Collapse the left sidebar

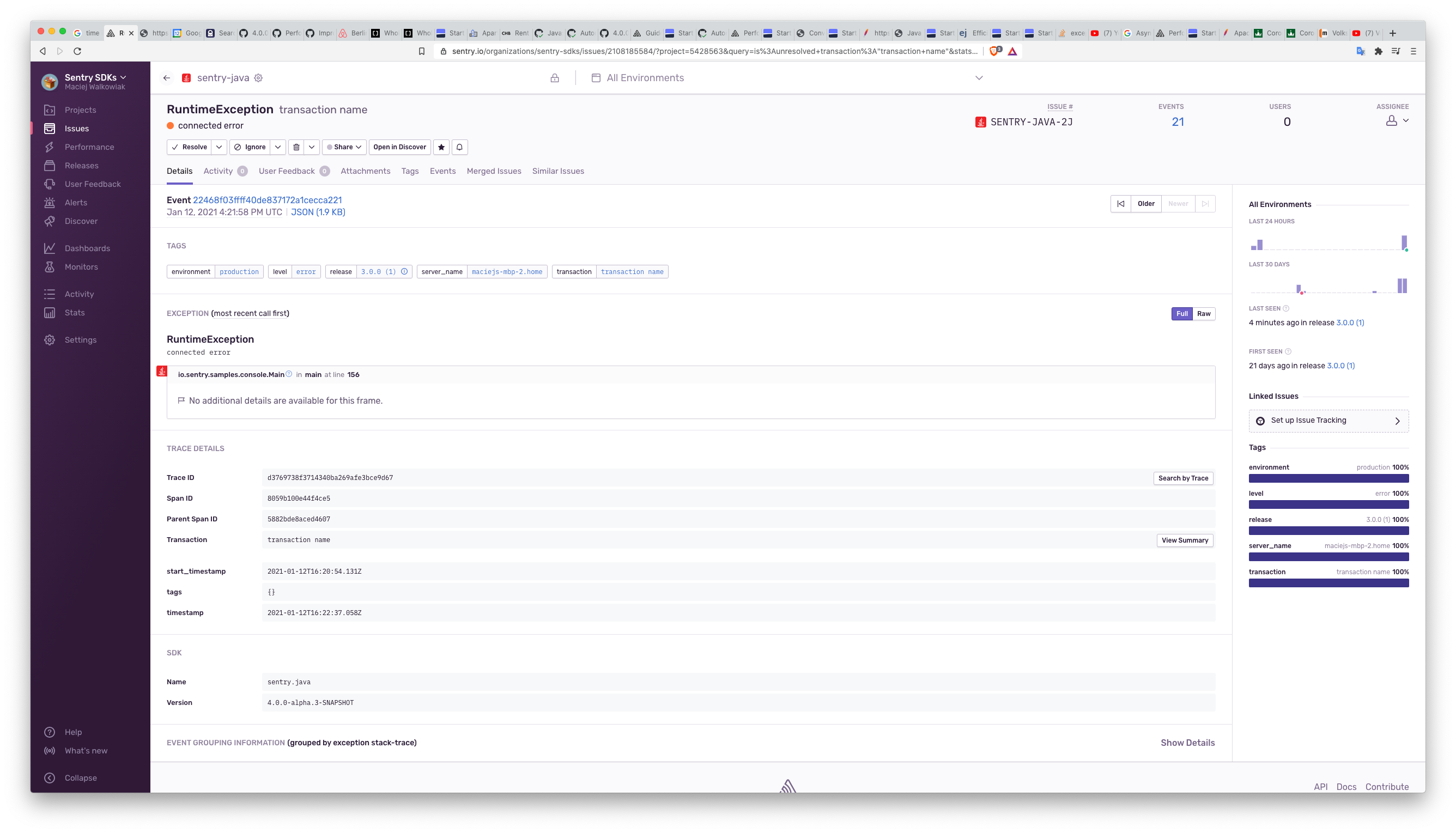80,778
